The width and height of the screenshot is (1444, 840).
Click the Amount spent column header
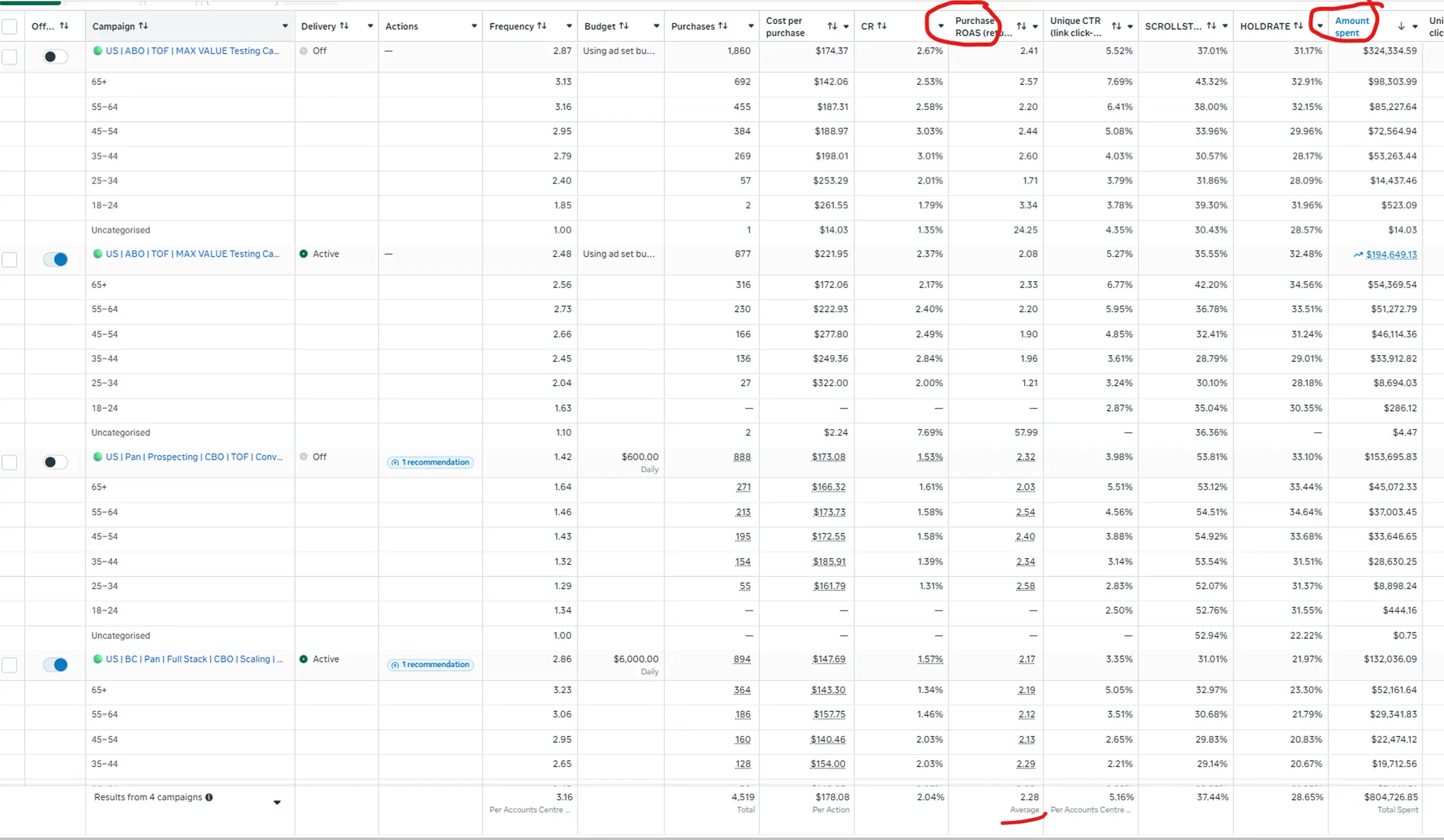click(x=1352, y=26)
